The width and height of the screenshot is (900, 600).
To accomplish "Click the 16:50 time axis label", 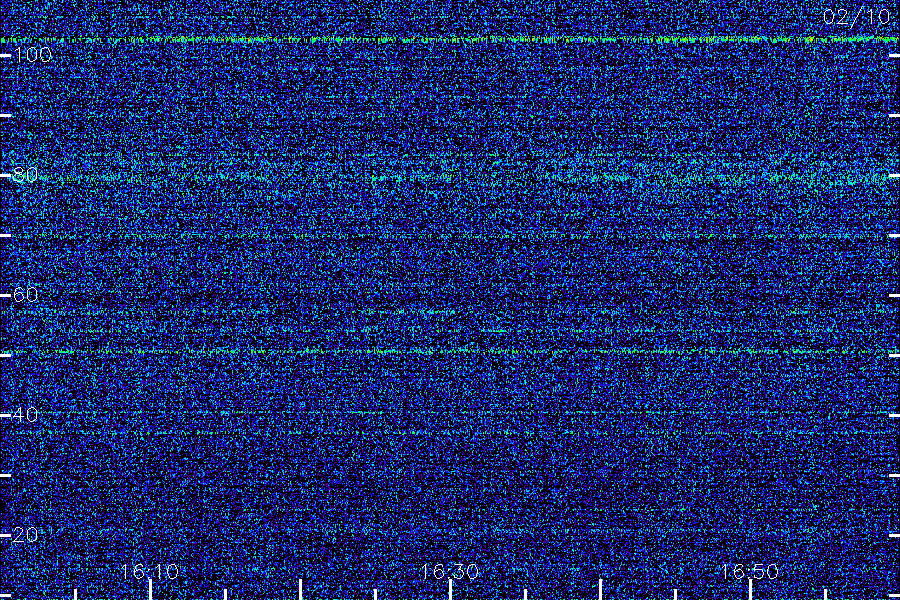I will (x=750, y=571).
